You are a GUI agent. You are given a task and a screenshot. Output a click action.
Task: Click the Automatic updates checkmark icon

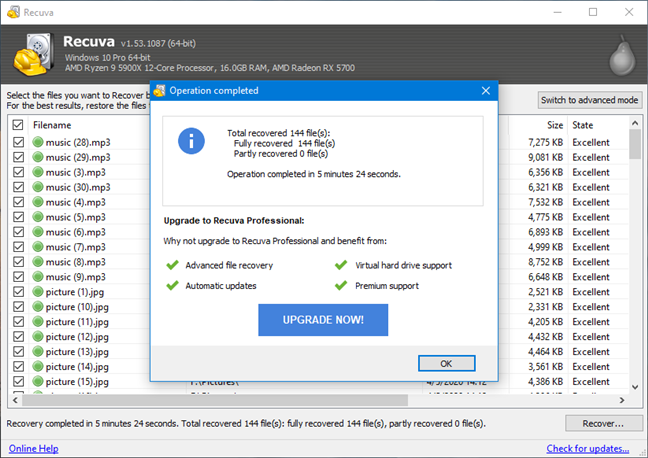pyautogui.click(x=173, y=286)
